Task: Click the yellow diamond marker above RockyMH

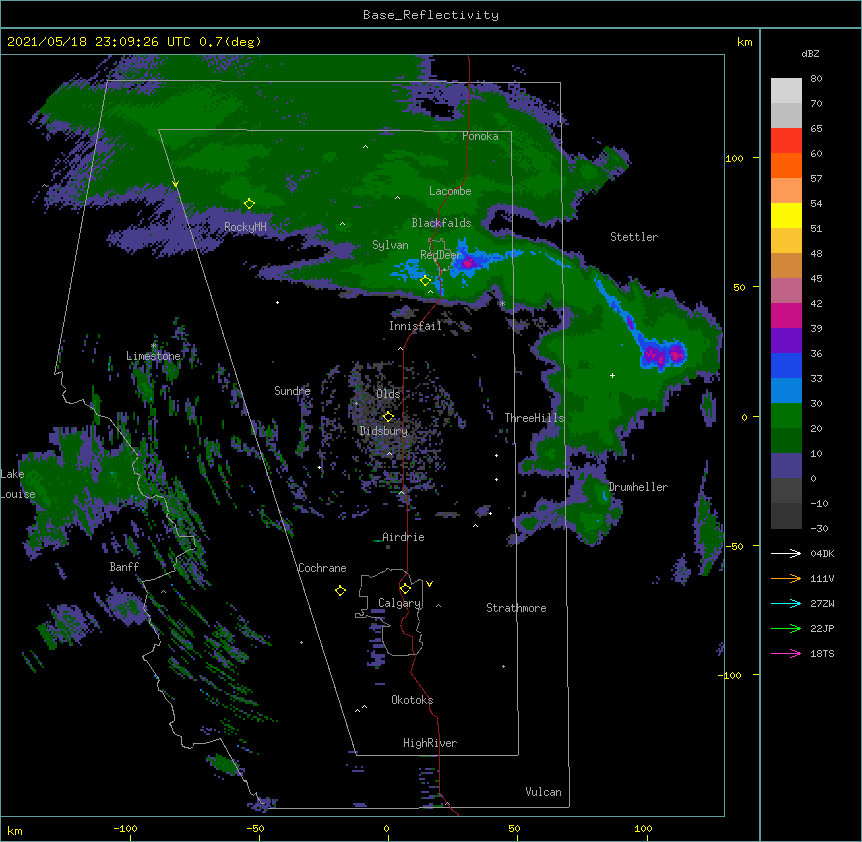Action: [249, 204]
